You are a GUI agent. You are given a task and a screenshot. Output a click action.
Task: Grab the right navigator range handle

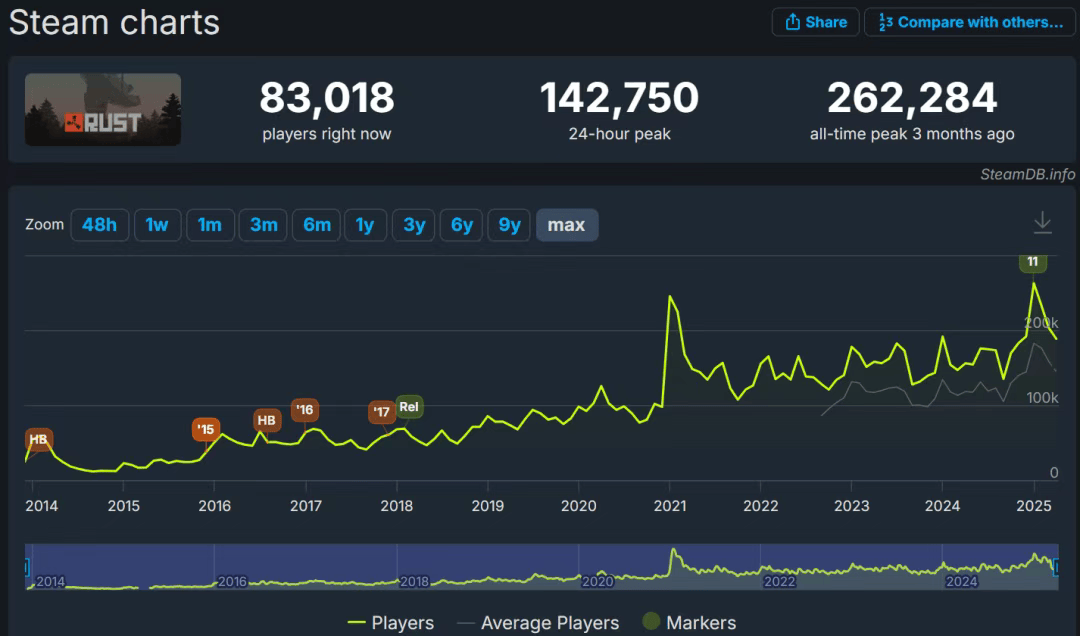pyautogui.click(x=1056, y=567)
